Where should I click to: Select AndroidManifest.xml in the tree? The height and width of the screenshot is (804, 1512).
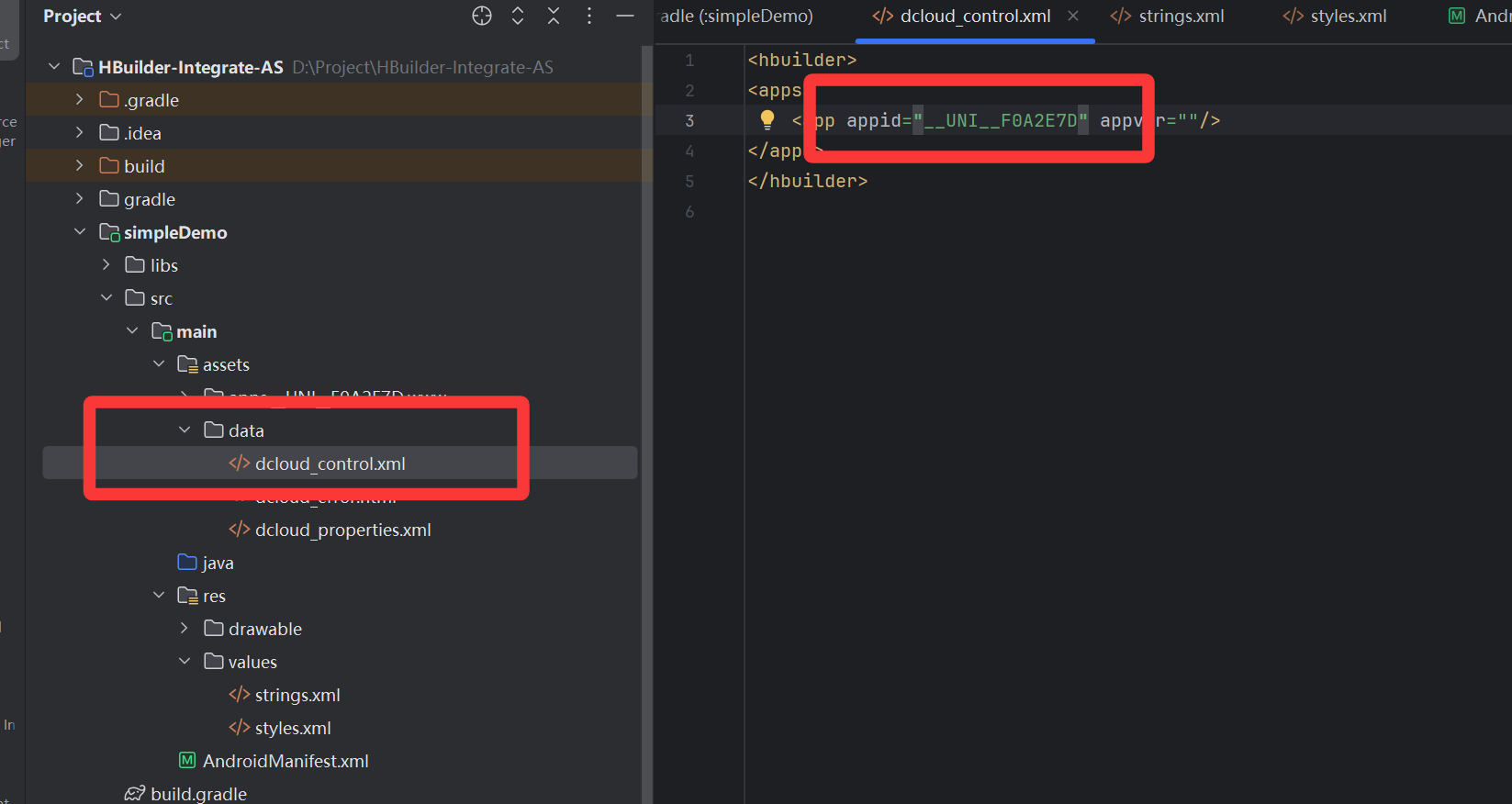pyautogui.click(x=286, y=761)
